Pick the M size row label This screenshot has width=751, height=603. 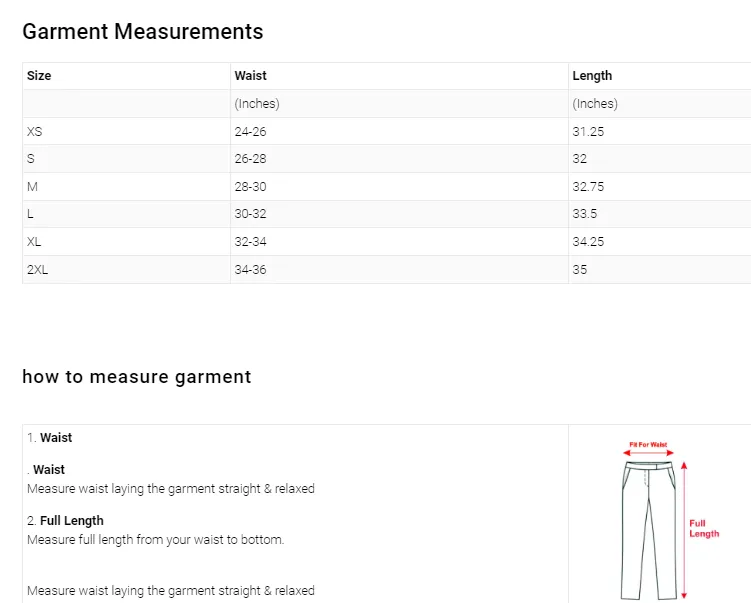pos(32,187)
